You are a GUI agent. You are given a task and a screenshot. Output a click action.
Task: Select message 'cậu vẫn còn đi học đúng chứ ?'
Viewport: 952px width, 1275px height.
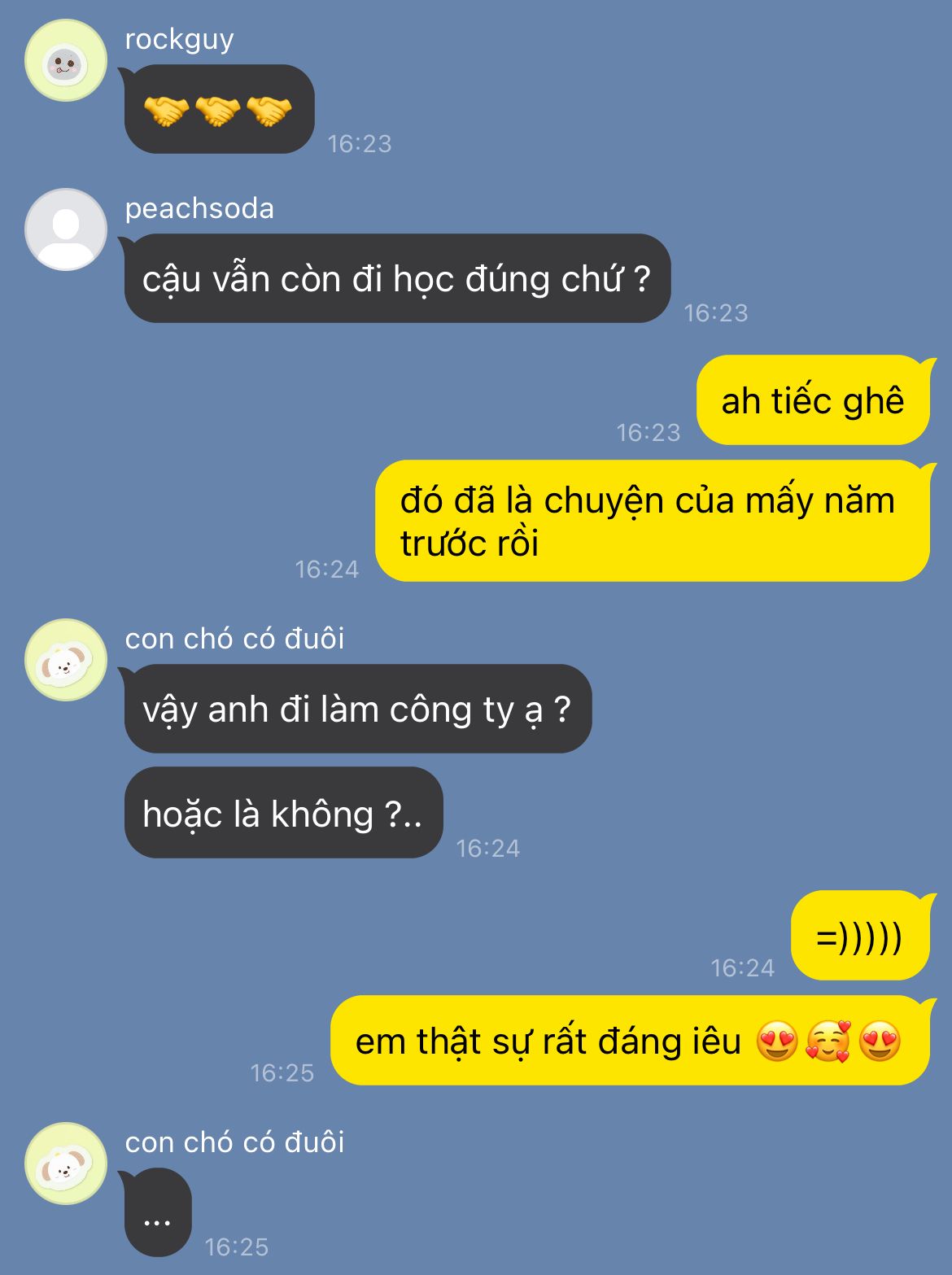[397, 278]
